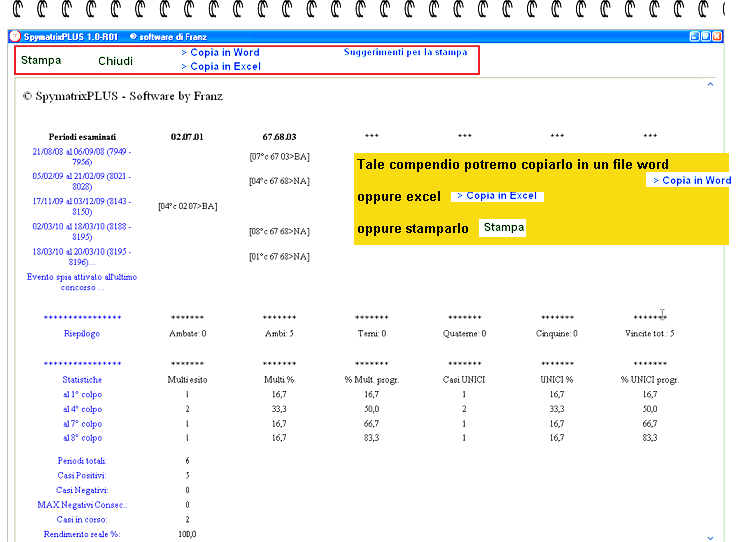Select period 18/03/10 al 20/03/10
Screen dimensions: 736x542
pos(82,257)
